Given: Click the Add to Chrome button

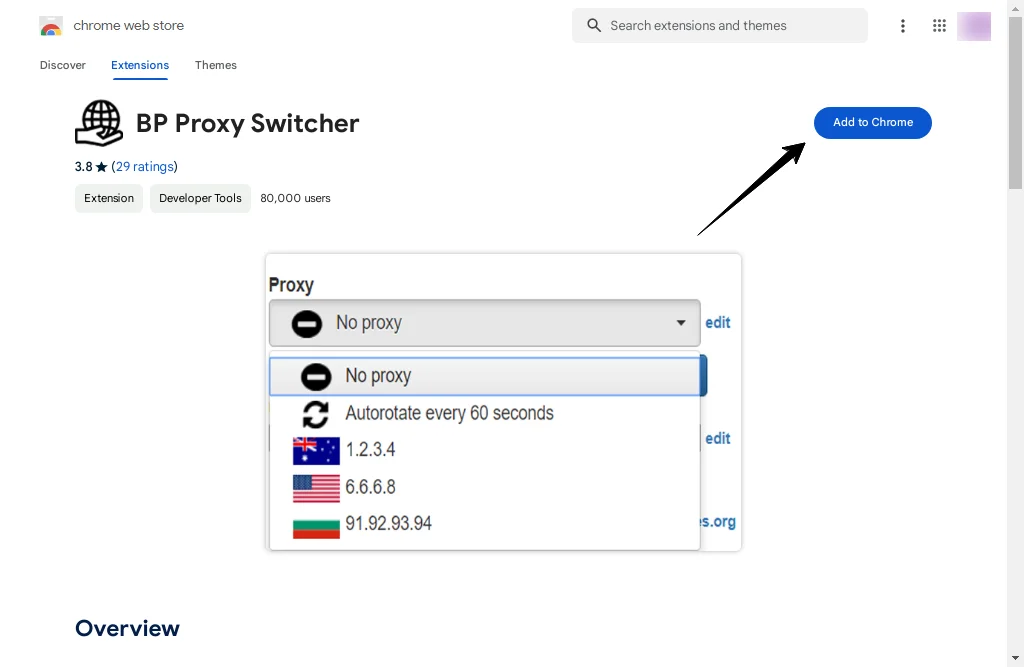Looking at the screenshot, I should 872,123.
